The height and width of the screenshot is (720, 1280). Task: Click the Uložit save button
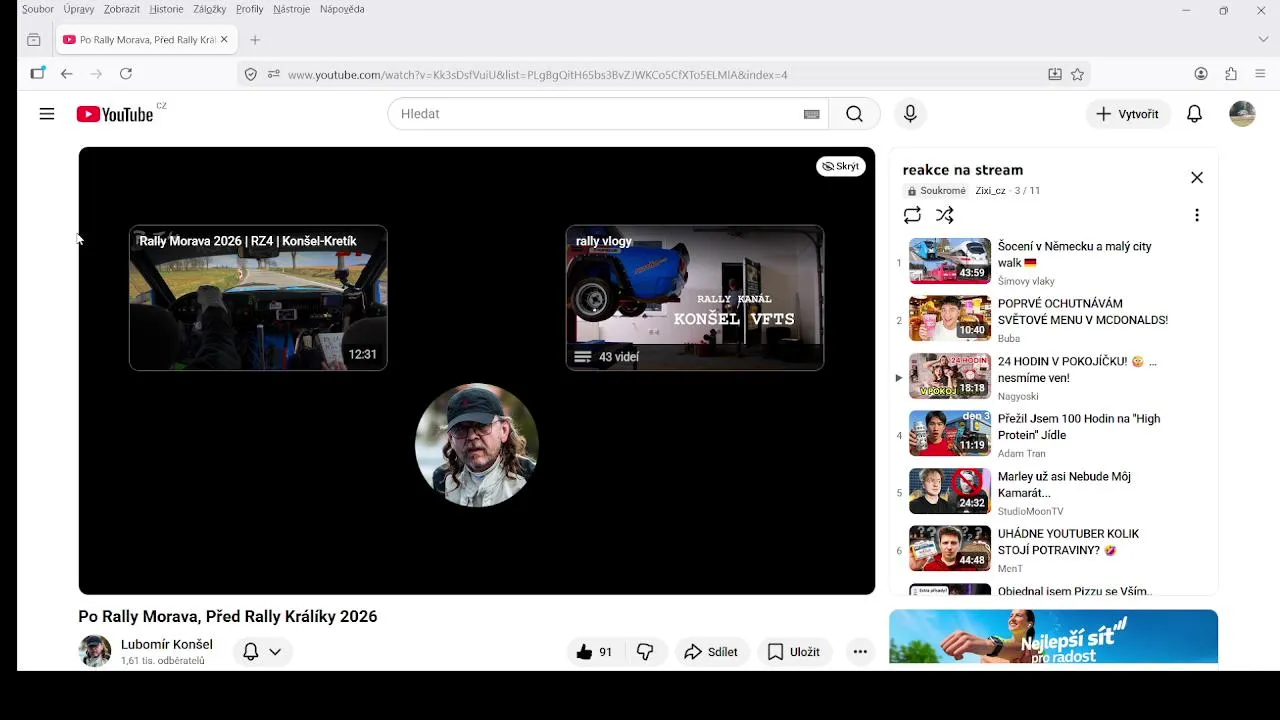(794, 652)
